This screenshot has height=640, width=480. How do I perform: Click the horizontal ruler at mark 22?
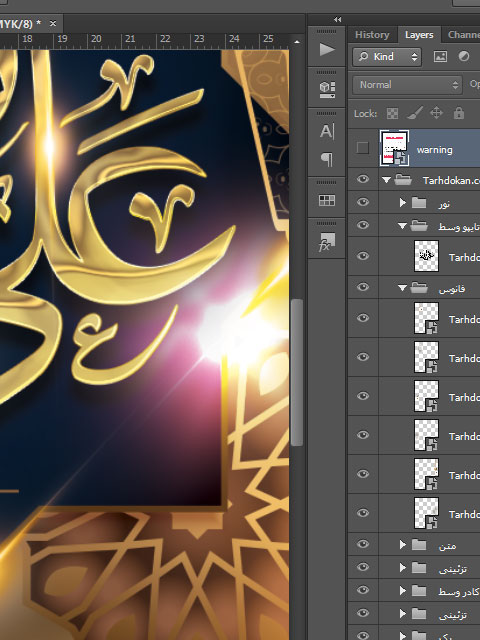[165, 39]
